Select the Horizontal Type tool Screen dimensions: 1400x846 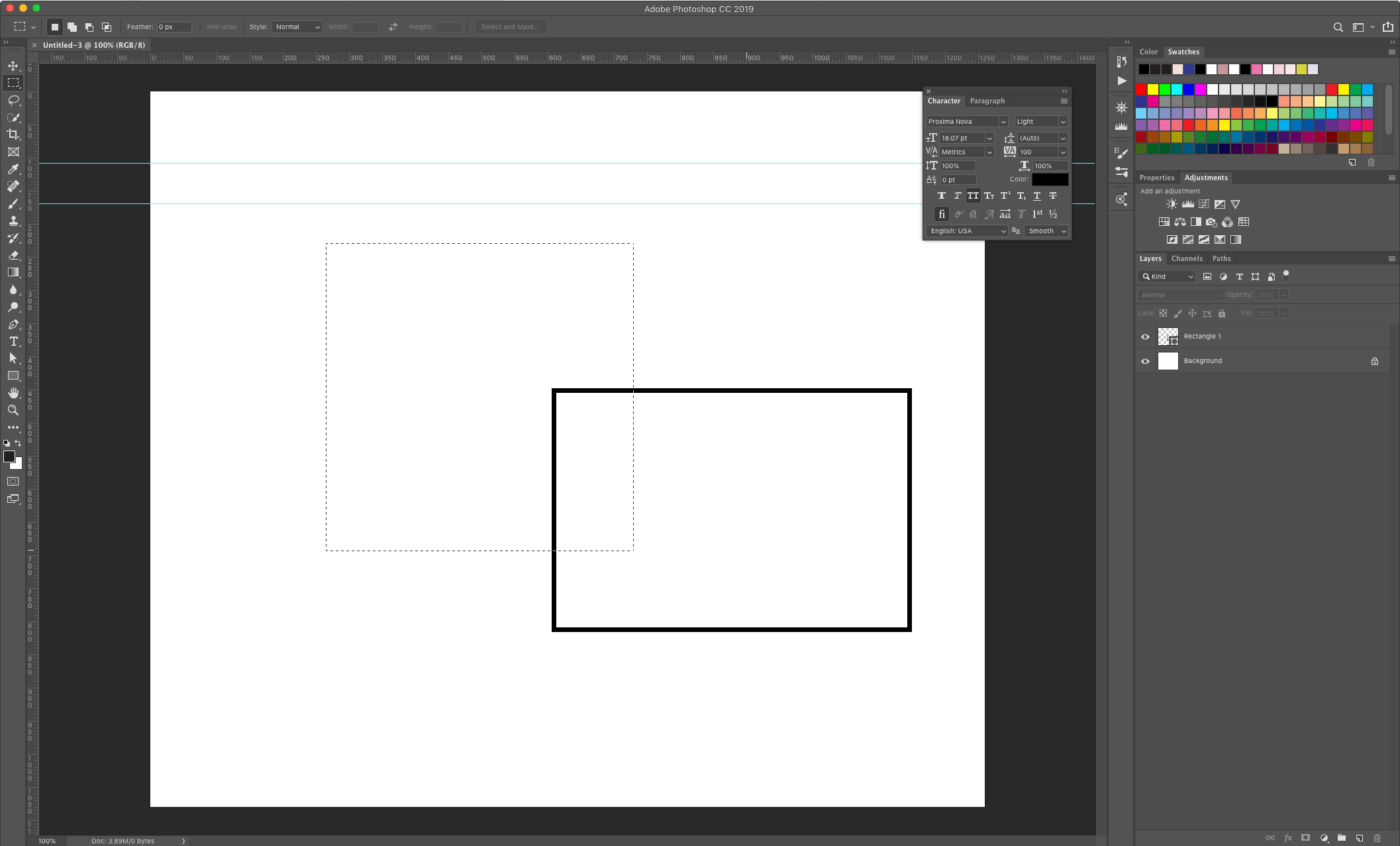13,341
